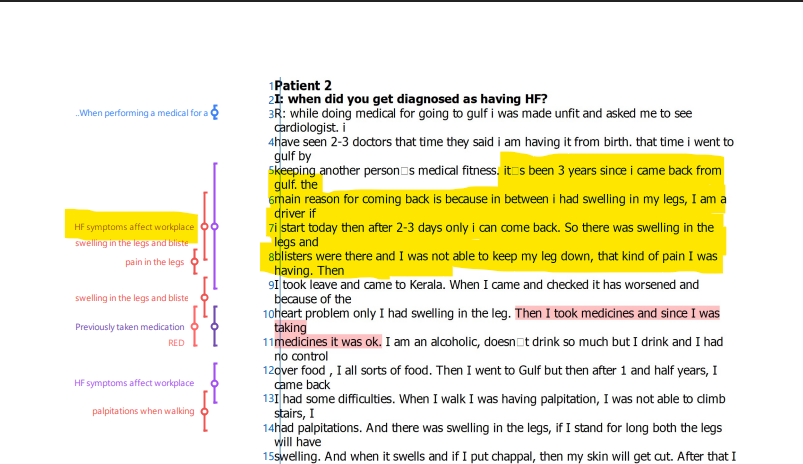Click the yellow-highlighted "HF symptoms affect workplace" code label
Image resolution: width=803 pixels, height=464 pixels.
133,228
